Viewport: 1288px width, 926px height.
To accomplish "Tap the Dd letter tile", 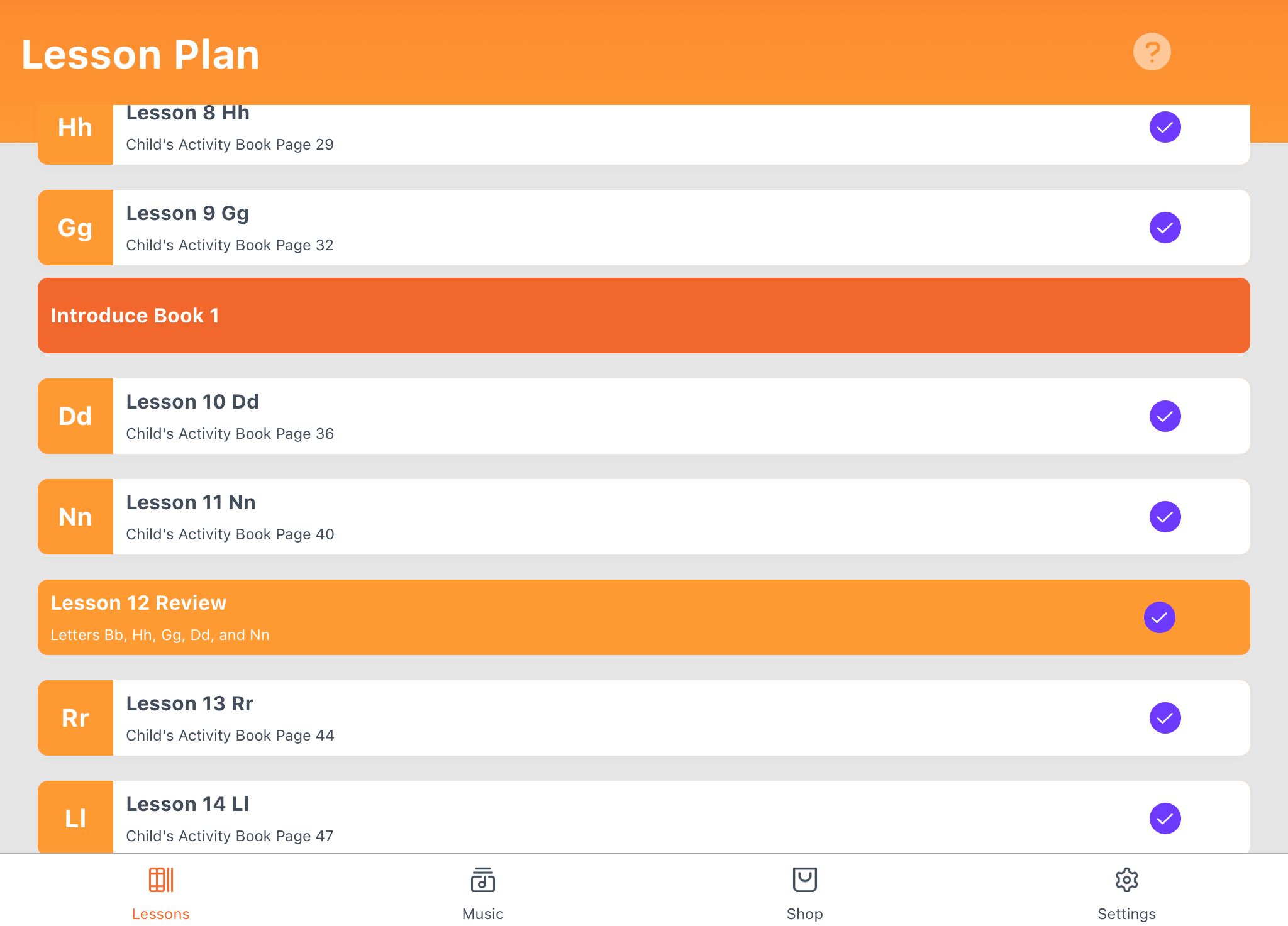I will (x=75, y=416).
